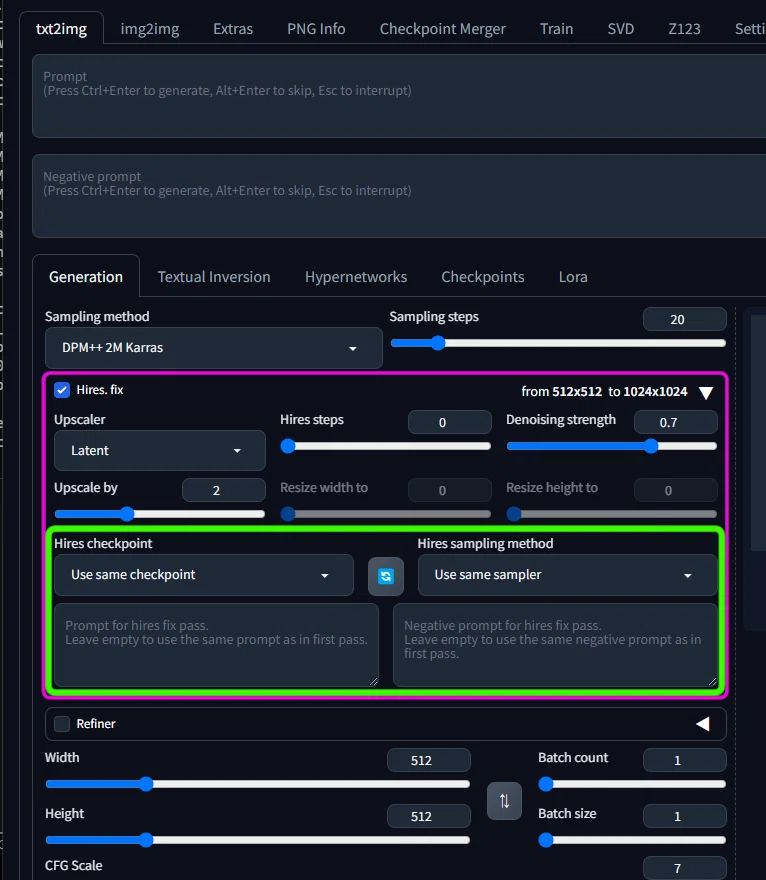Click the Batch count number field
The image size is (766, 880).
tap(685, 760)
